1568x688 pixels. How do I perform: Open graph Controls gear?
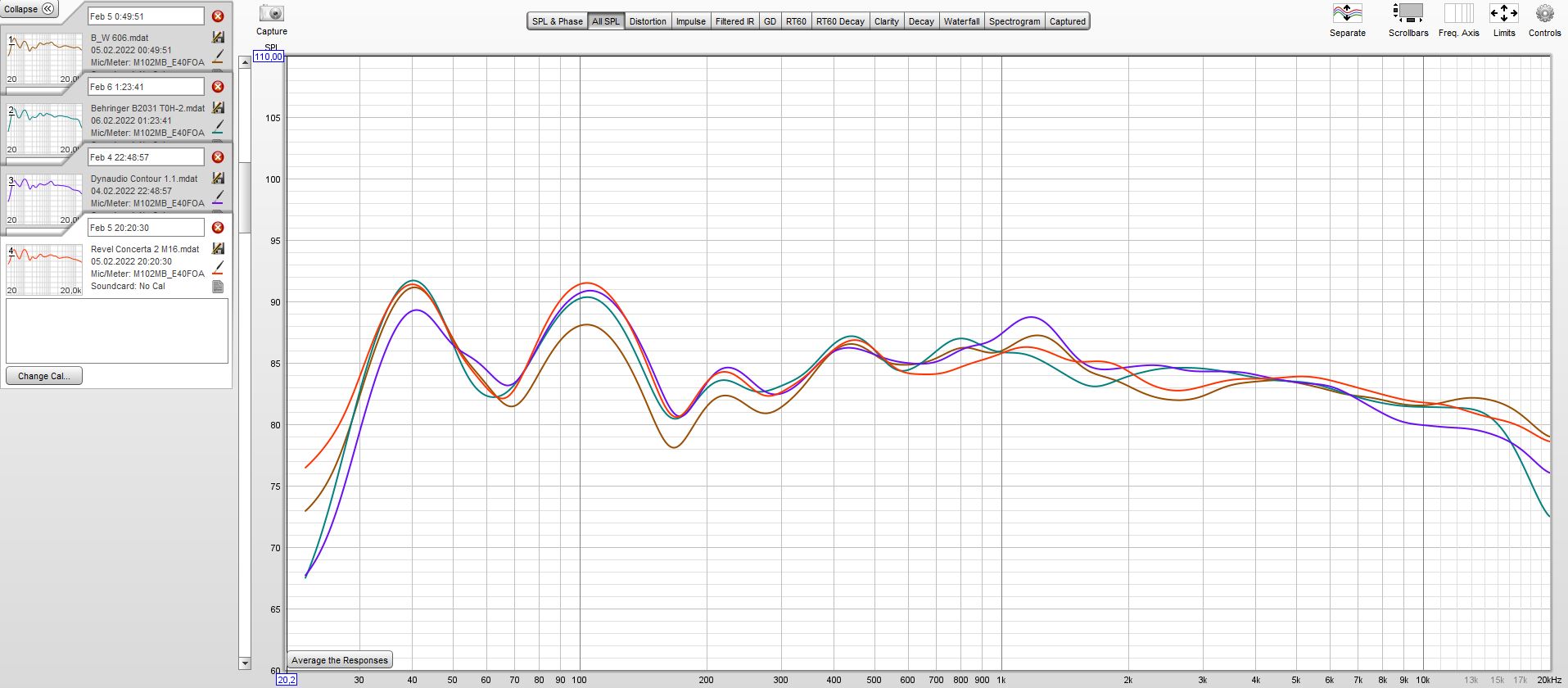[x=1544, y=20]
